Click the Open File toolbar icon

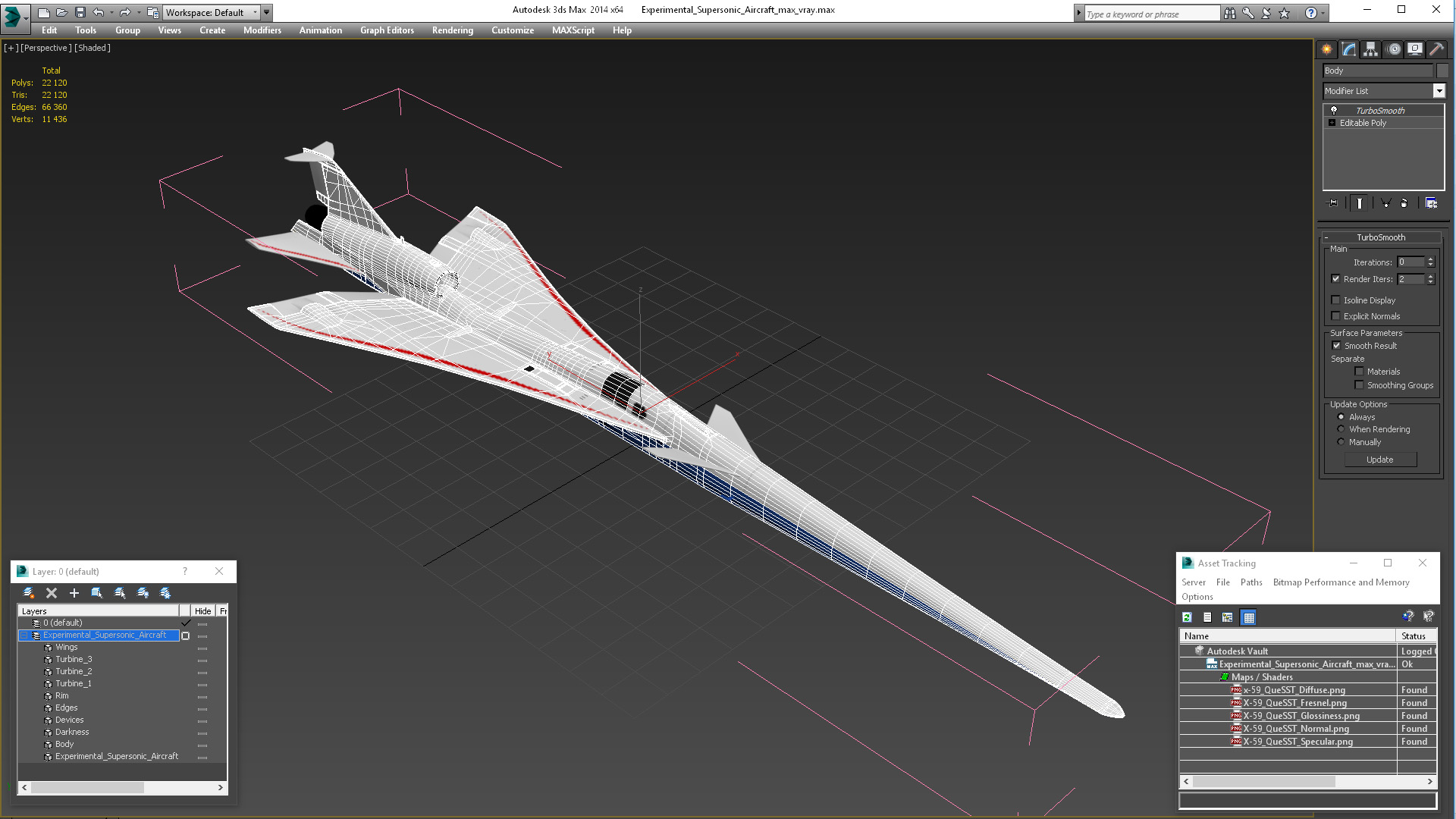point(62,12)
